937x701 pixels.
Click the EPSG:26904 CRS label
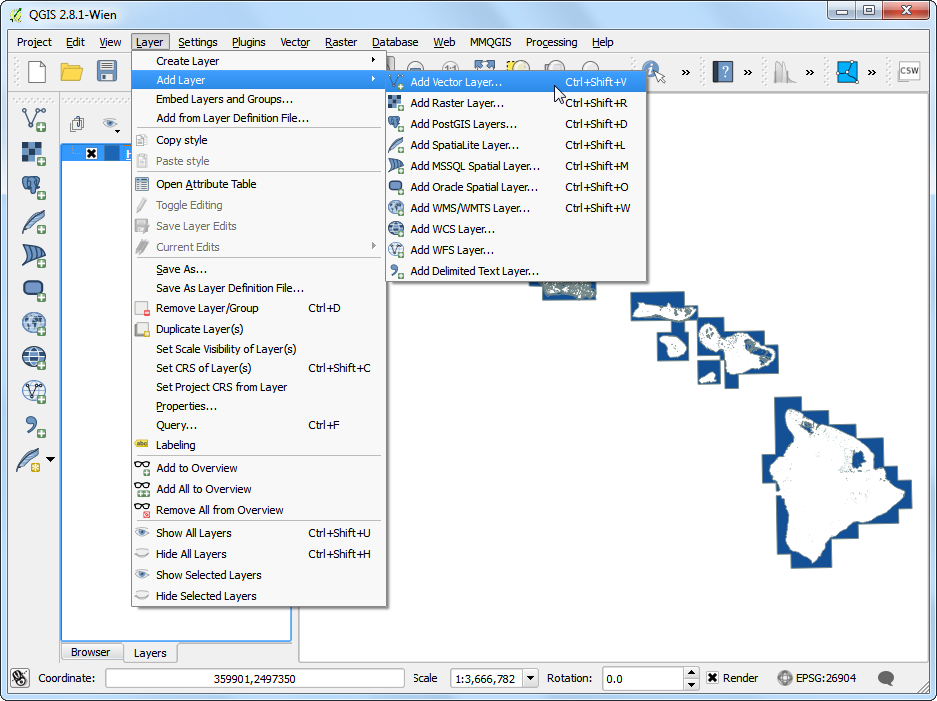pyautogui.click(x=826, y=678)
